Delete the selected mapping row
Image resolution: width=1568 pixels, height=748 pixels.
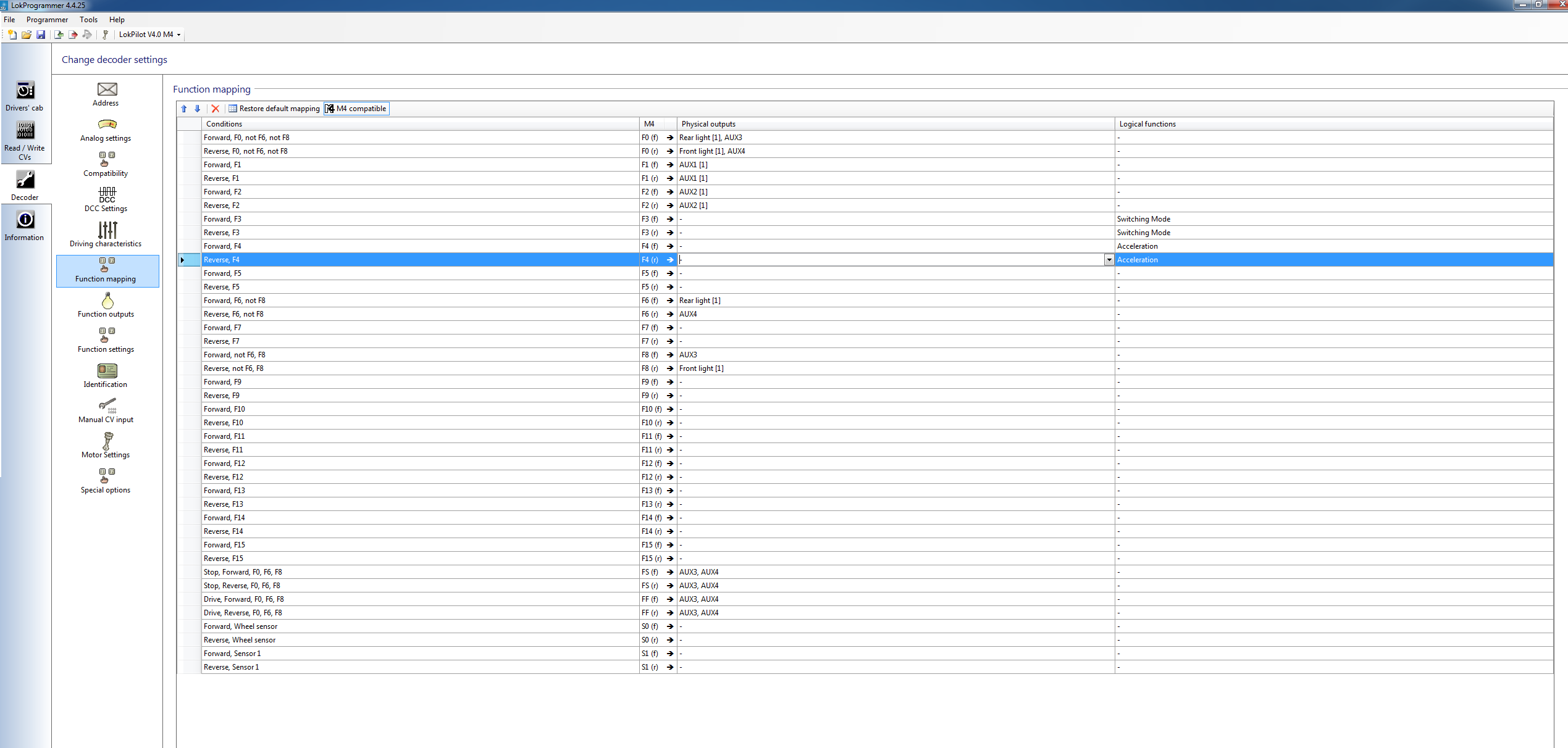pos(216,109)
